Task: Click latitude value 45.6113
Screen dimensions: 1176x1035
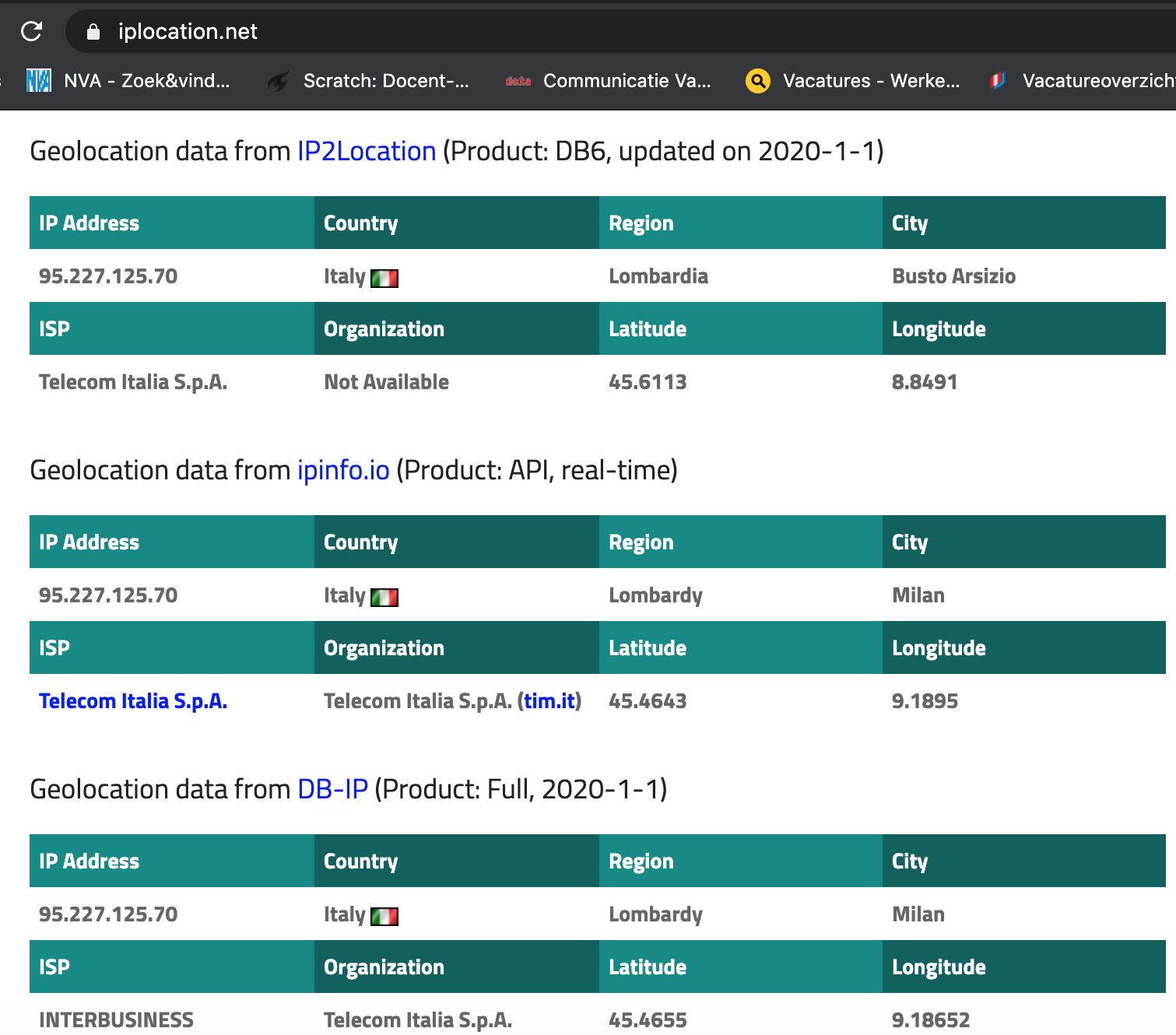Action: coord(648,382)
